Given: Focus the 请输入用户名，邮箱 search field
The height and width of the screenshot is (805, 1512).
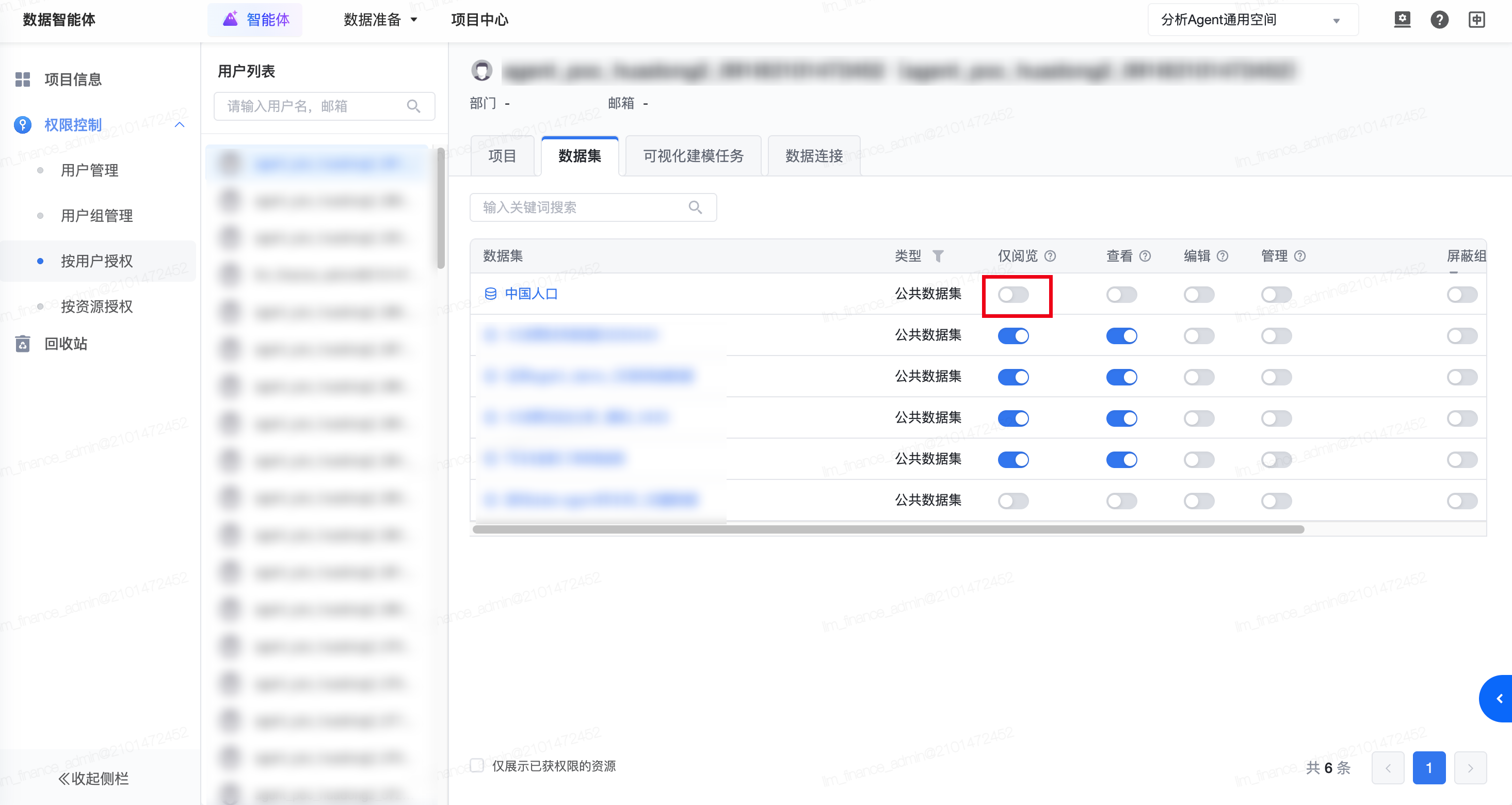Looking at the screenshot, I should [324, 106].
